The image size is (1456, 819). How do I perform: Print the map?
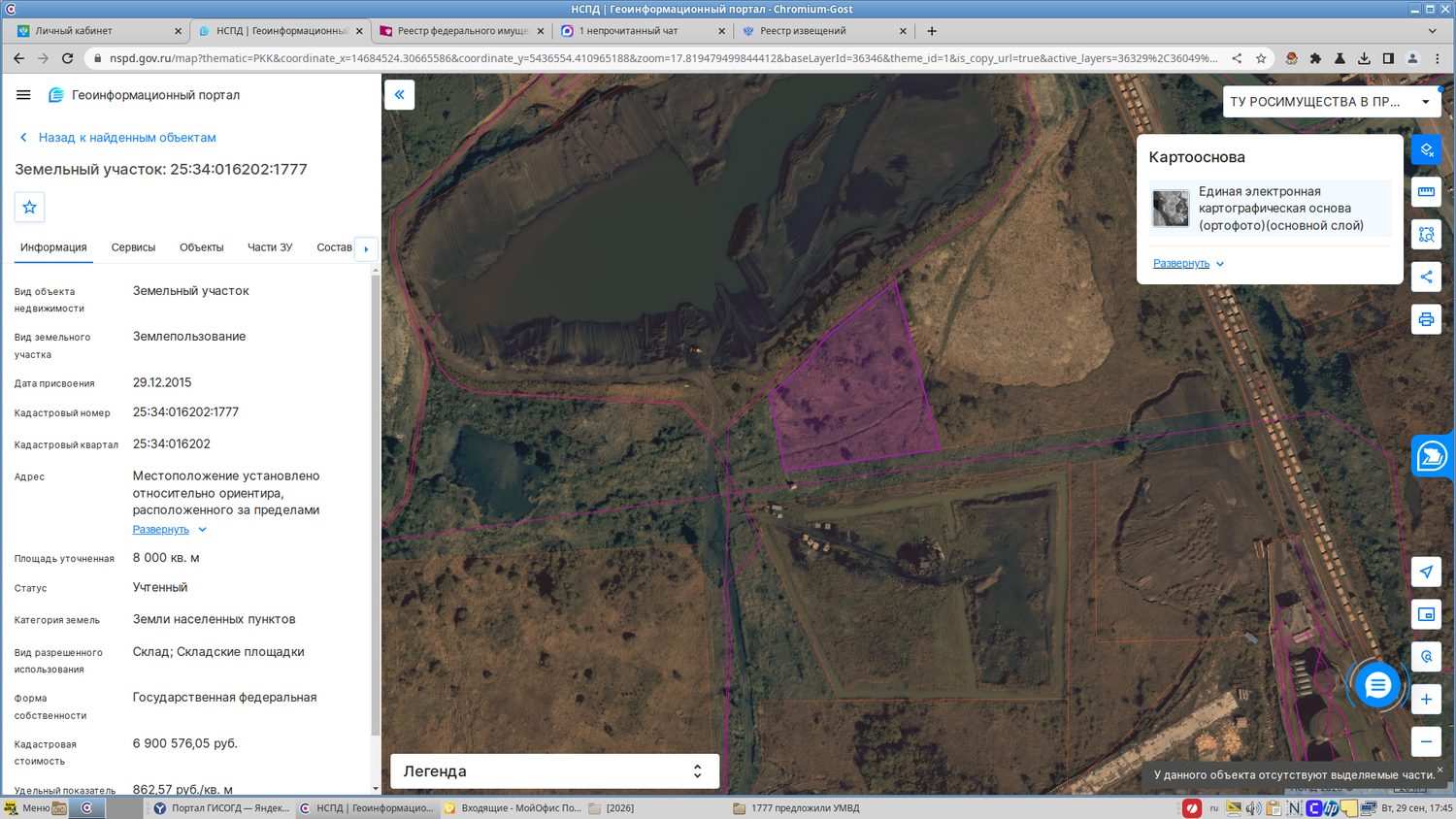[1426, 319]
